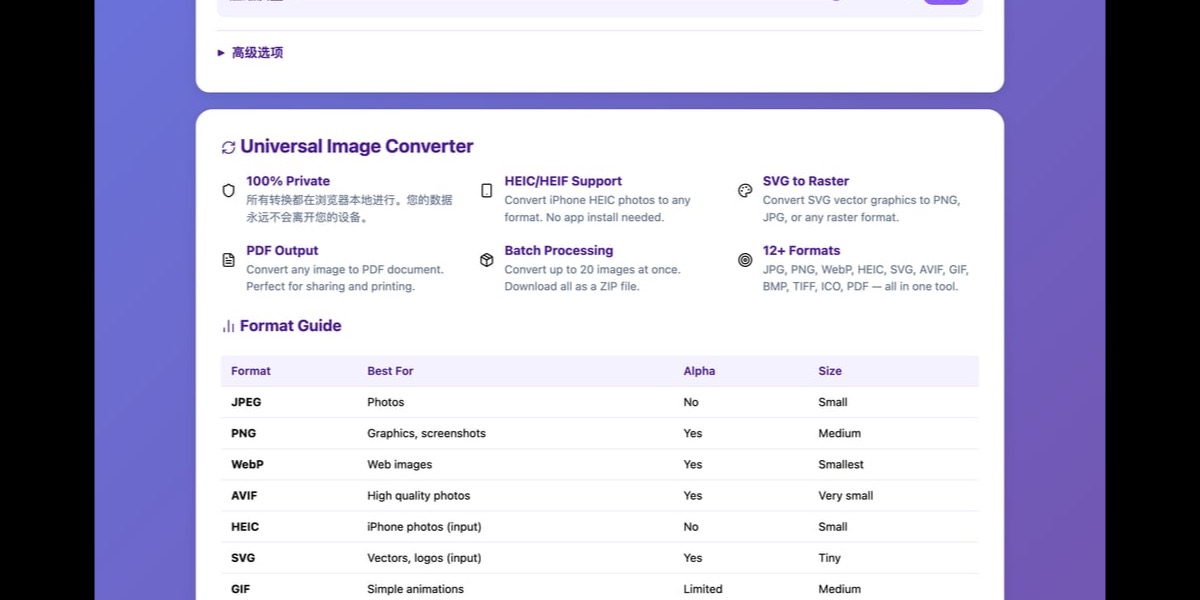Click the purple button at the top right

[x=946, y=0]
